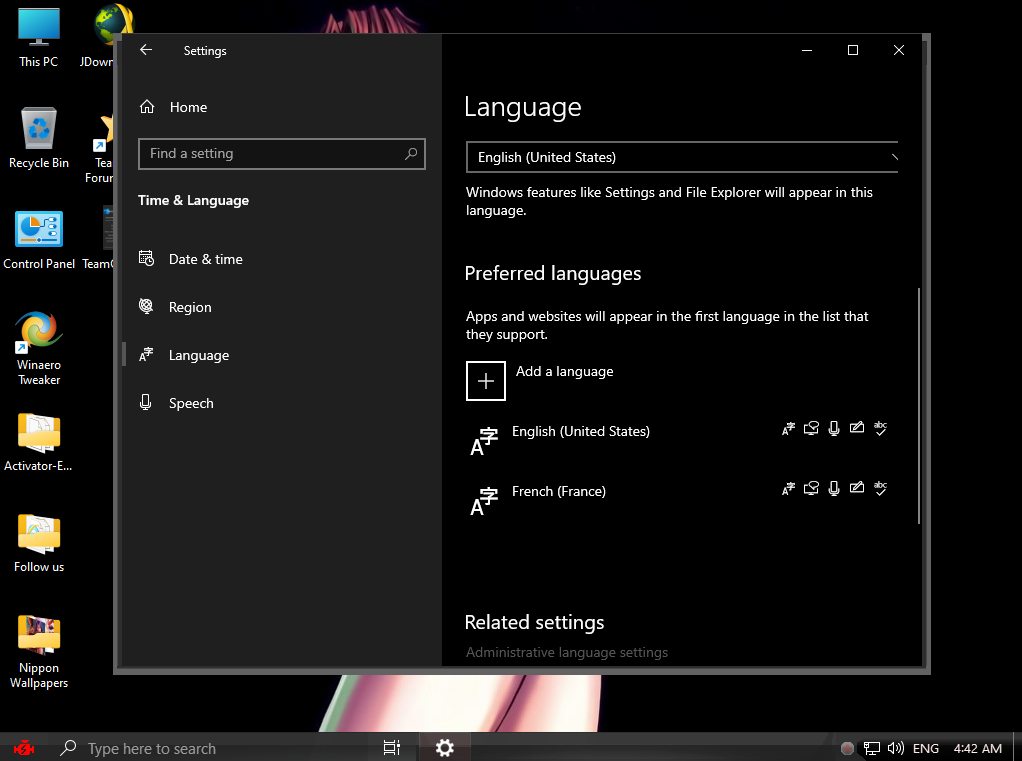Go to Settings Home
Image resolution: width=1022 pixels, height=761 pixels.
point(187,107)
